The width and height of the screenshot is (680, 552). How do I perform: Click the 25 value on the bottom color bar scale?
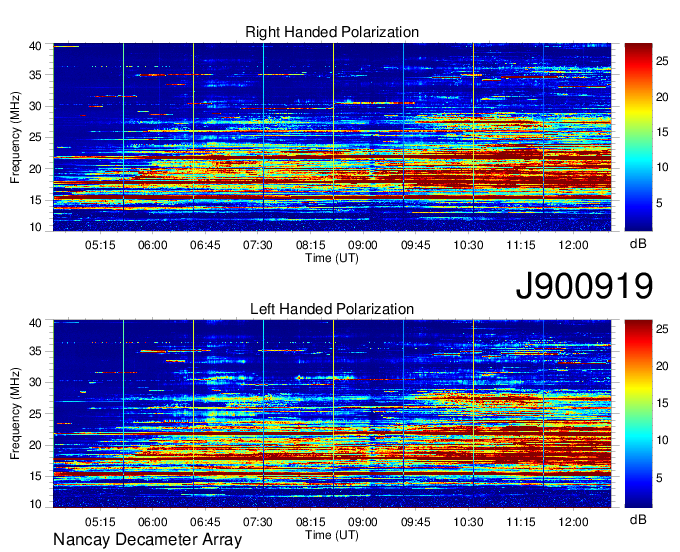pyautogui.click(x=662, y=329)
